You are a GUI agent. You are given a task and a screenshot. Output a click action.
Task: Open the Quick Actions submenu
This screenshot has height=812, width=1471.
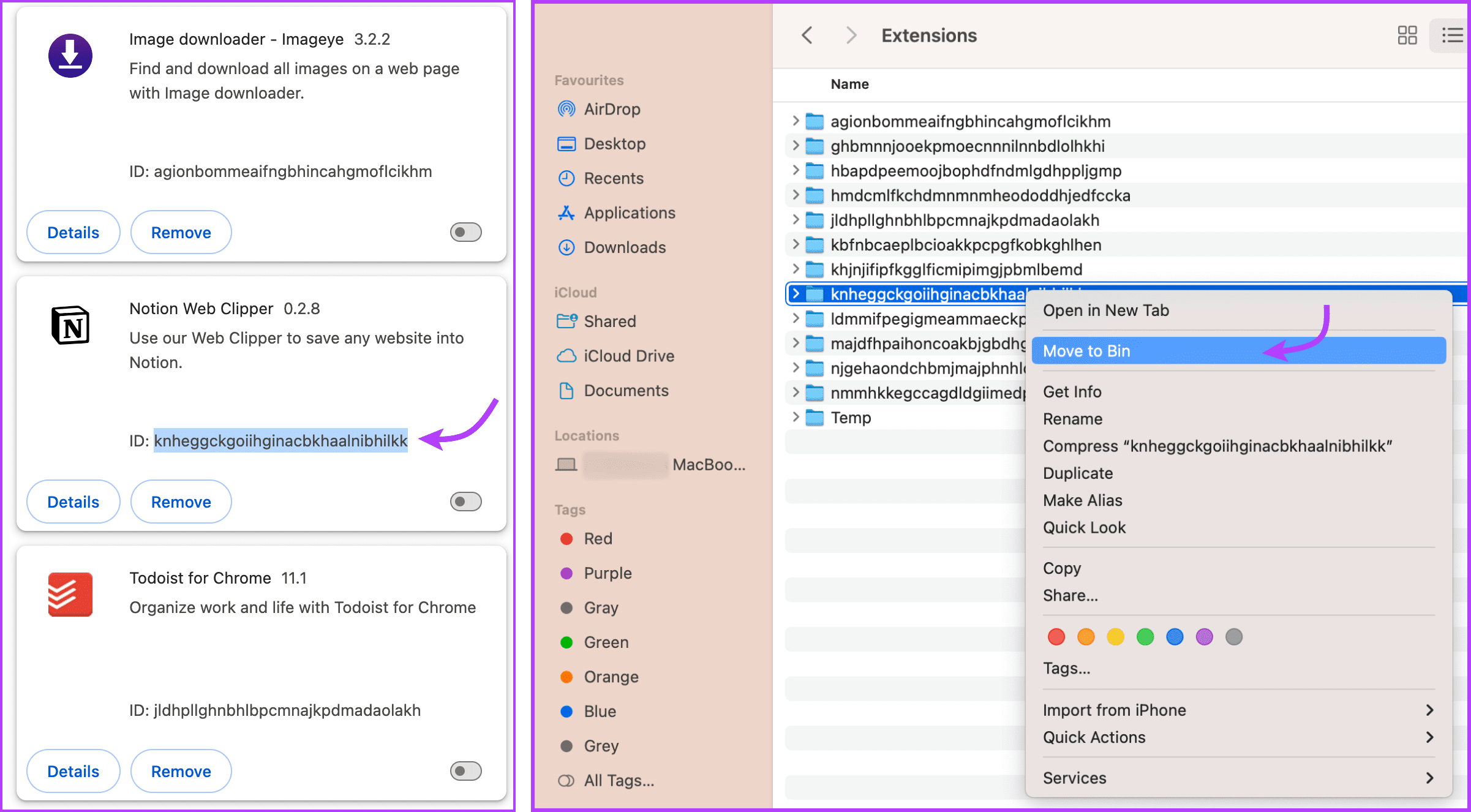(1094, 737)
